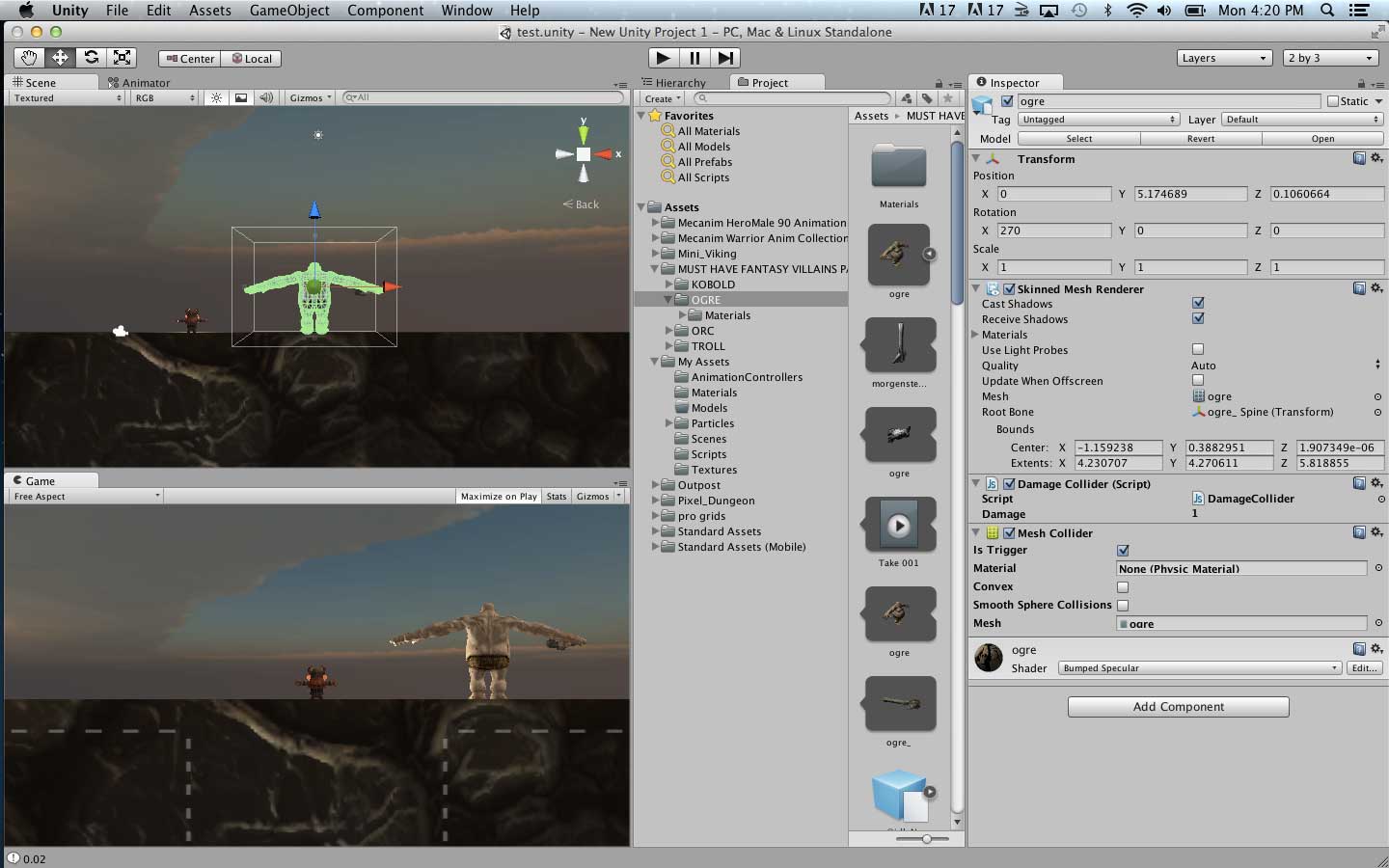Viewport: 1389px width, 868px height.
Task: Click the scene gizmo red X axis cone
Action: pyautogui.click(x=605, y=154)
